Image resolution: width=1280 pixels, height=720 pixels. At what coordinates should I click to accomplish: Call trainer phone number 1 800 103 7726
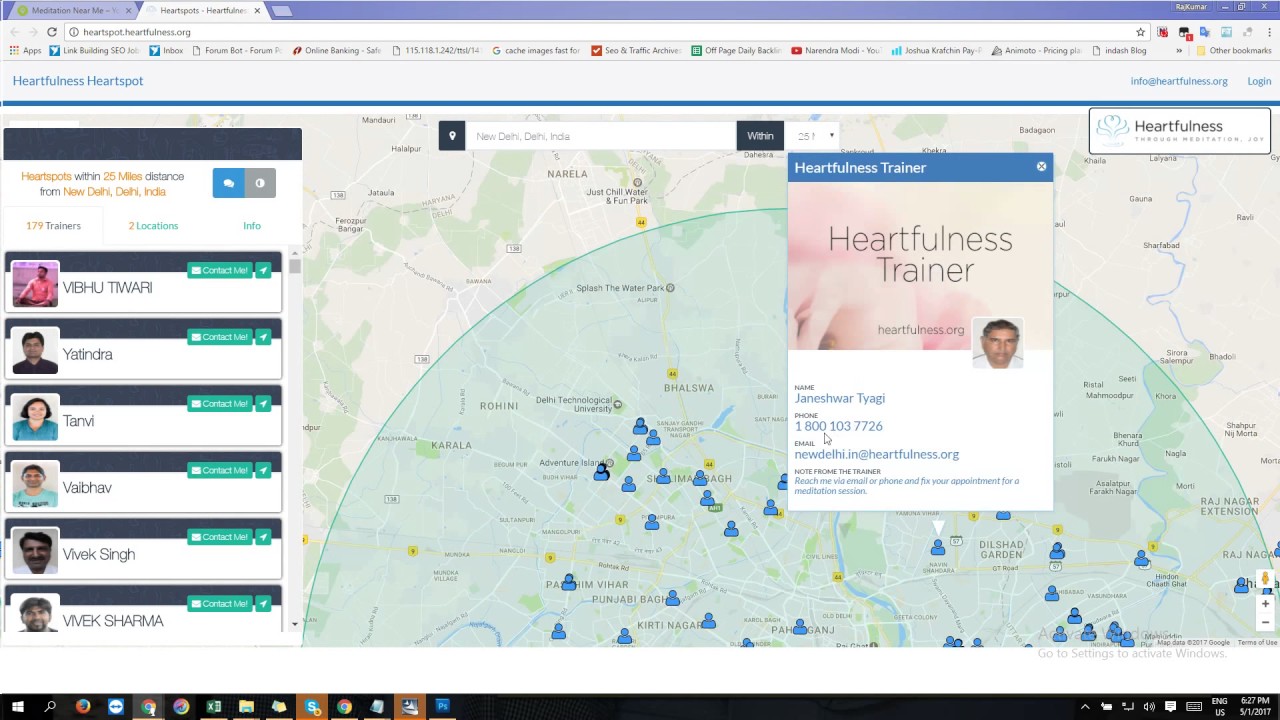838,426
